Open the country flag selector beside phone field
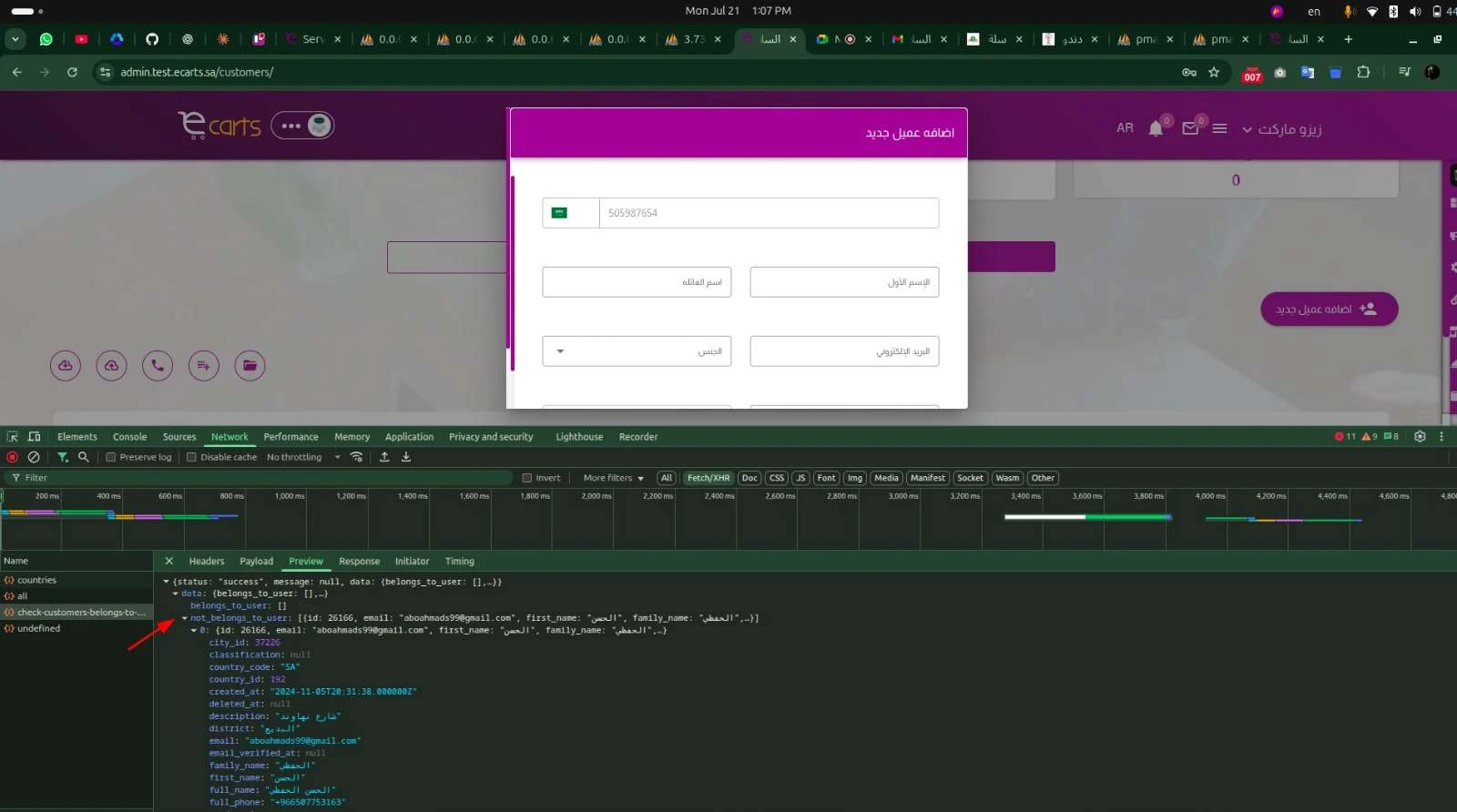The height and width of the screenshot is (812, 1457). (570, 213)
